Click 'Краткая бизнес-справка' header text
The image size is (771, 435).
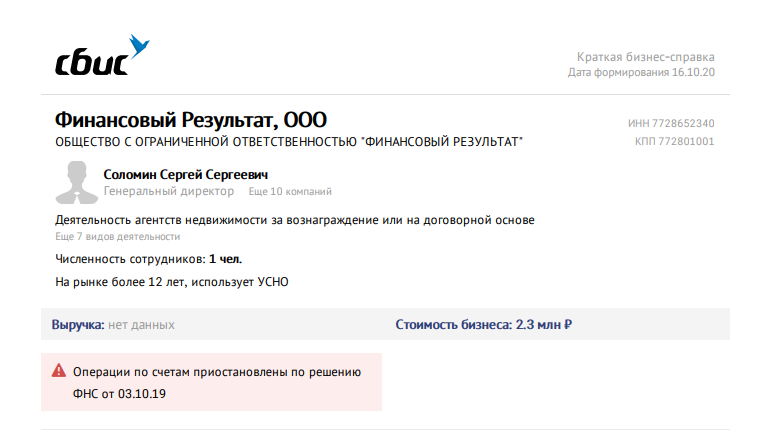pos(646,57)
